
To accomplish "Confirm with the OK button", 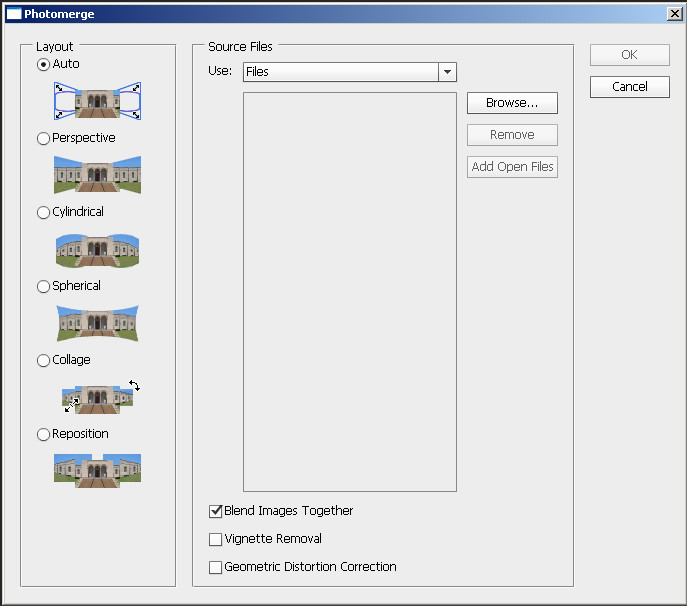I will pos(630,55).
